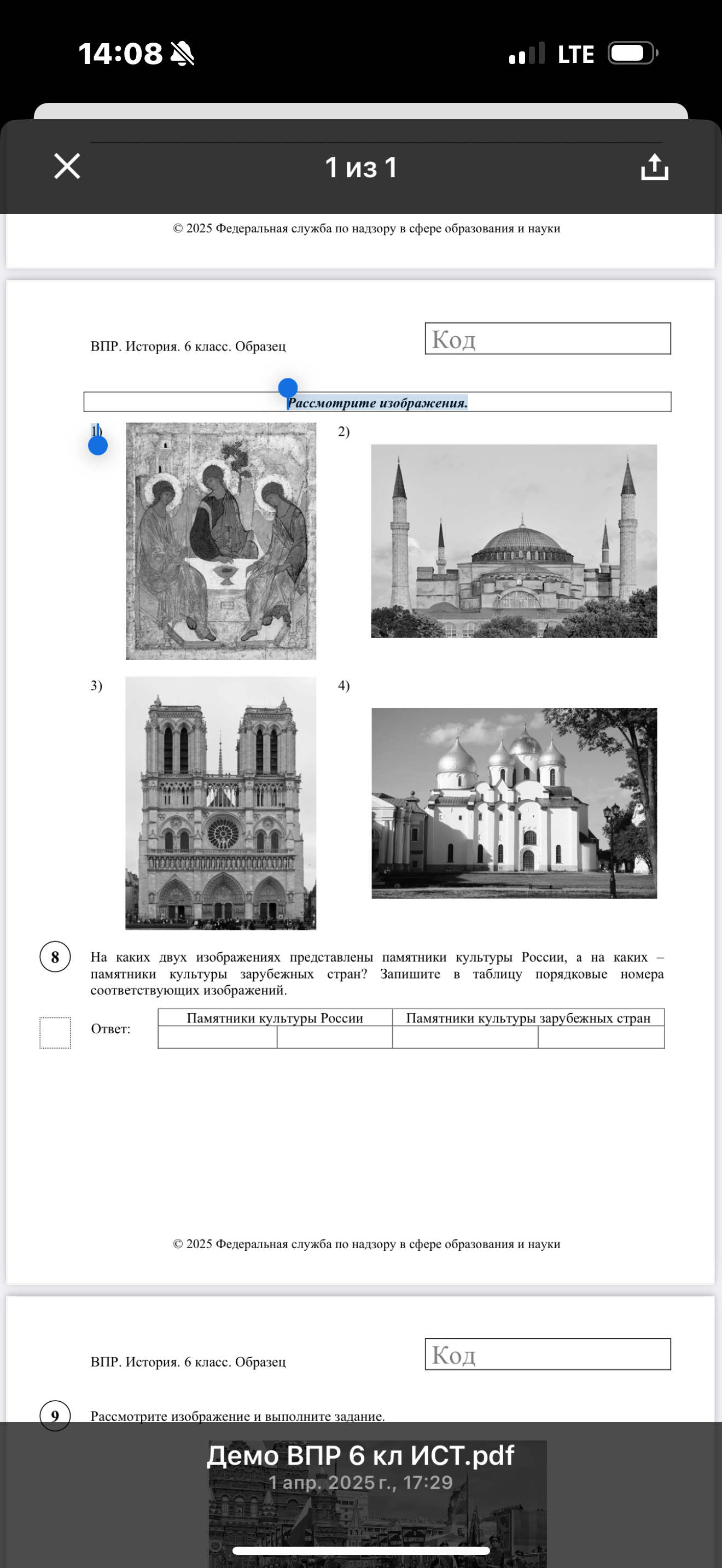Image resolution: width=722 pixels, height=1568 pixels.
Task: Tap the white onion-domed cathedral, image 4
Action: click(514, 803)
